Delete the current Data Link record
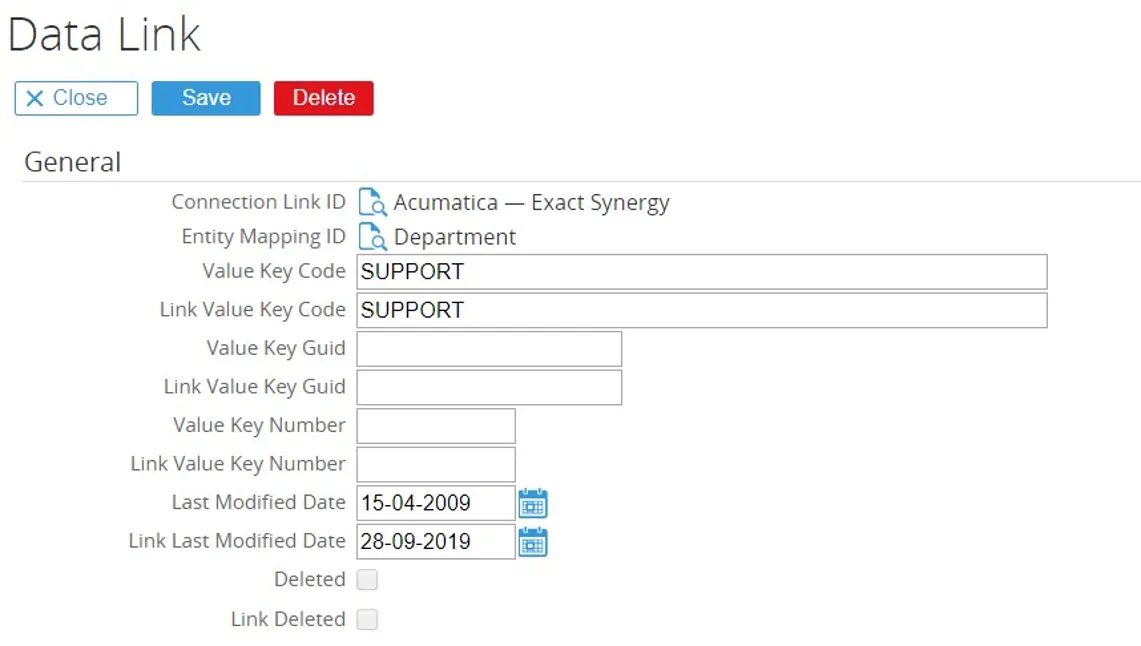Screen dimensions: 1141x646 tap(322, 97)
